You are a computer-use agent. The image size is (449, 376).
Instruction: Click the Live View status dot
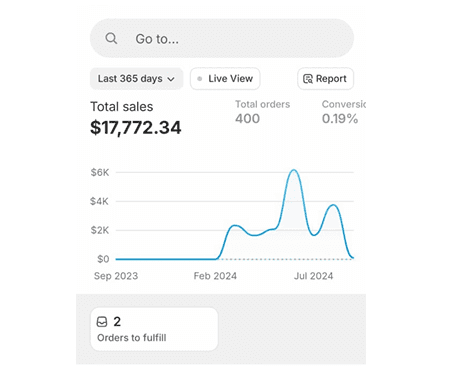[199, 79]
